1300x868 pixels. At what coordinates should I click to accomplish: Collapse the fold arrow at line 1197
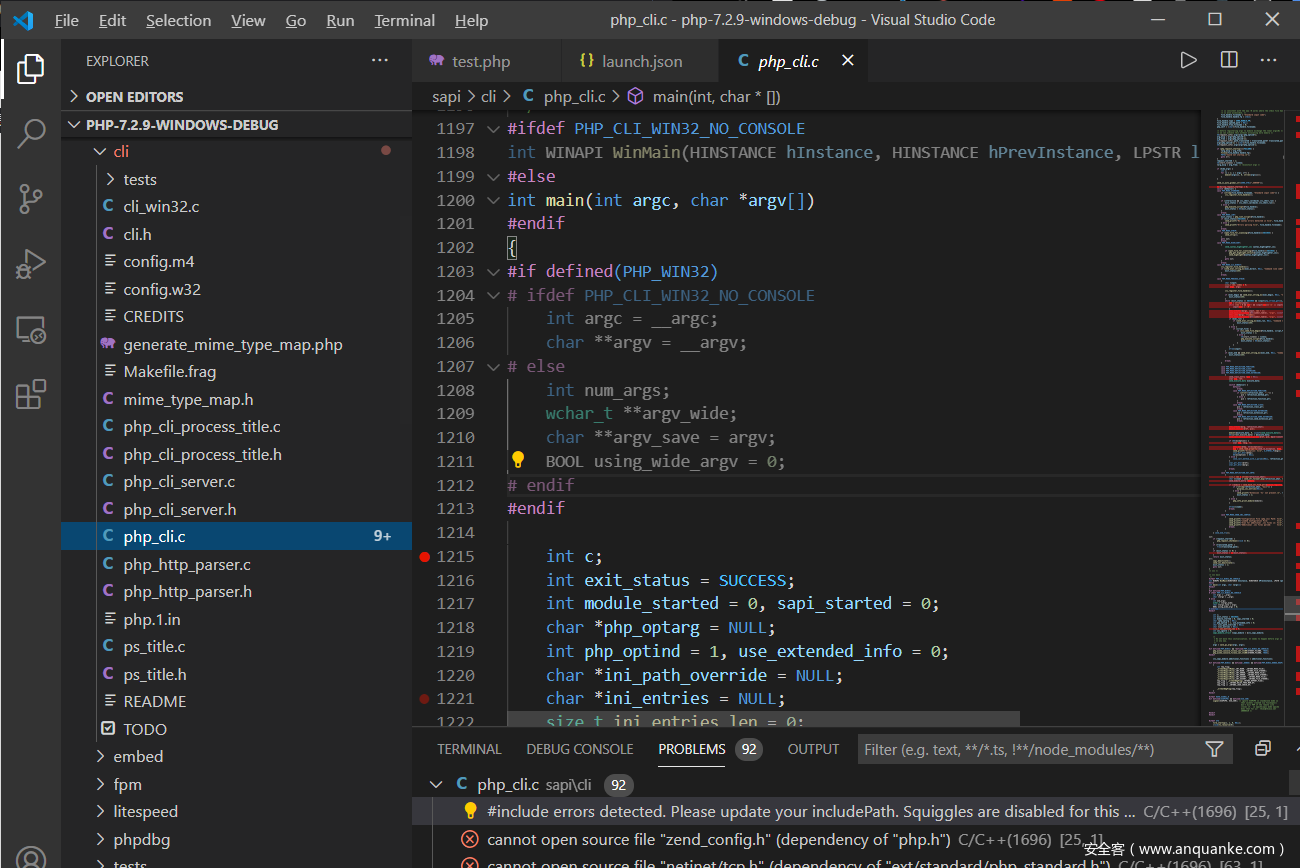[492, 129]
